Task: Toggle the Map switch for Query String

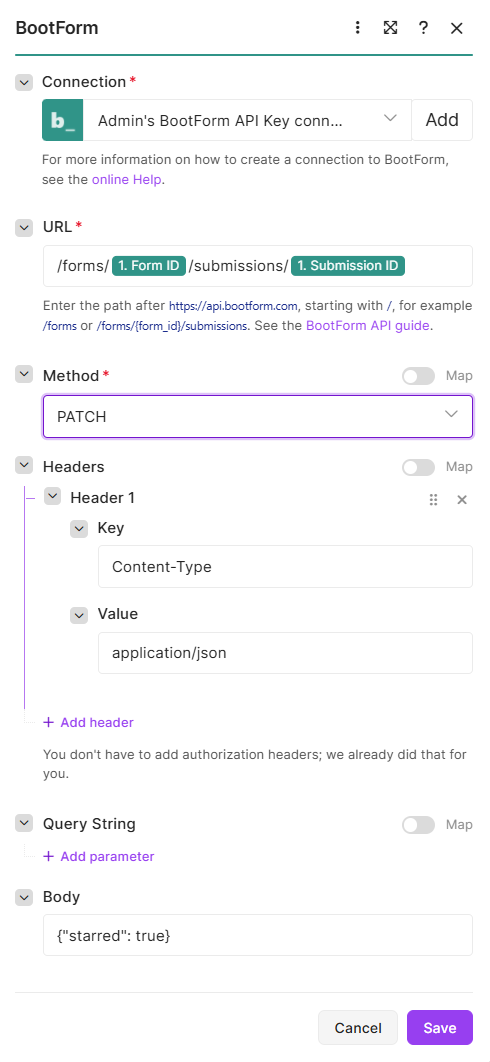Action: (418, 825)
